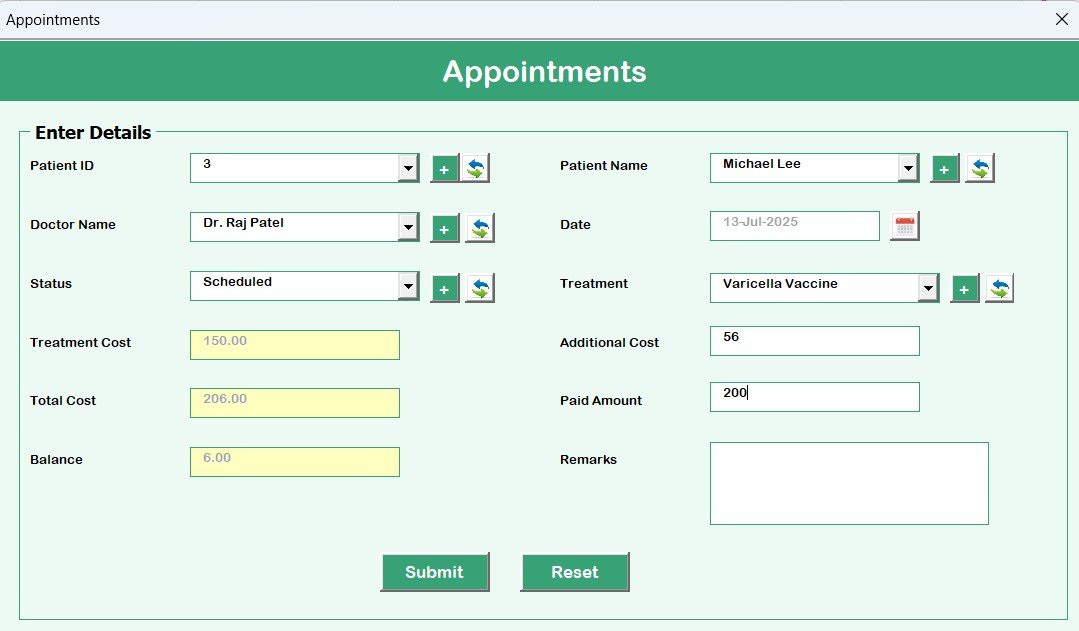
Task: Select the Balance field 6.00
Action: [295, 462]
